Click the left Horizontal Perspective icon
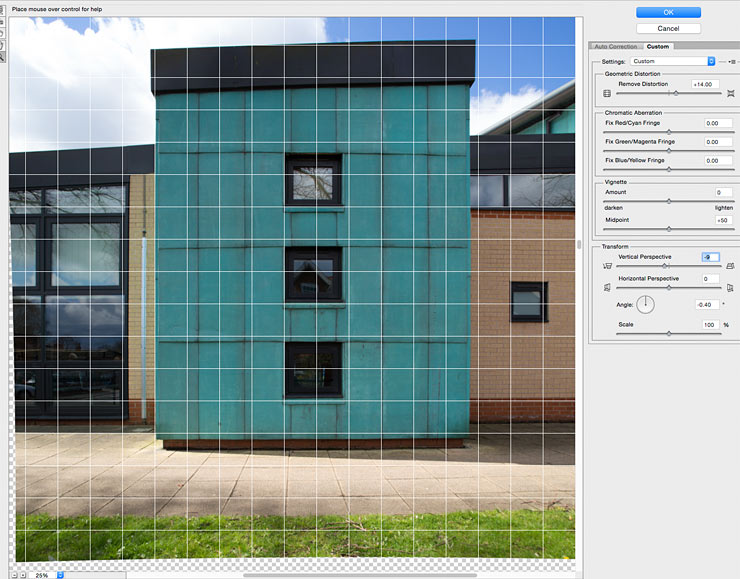The width and height of the screenshot is (740, 579). 607,287
